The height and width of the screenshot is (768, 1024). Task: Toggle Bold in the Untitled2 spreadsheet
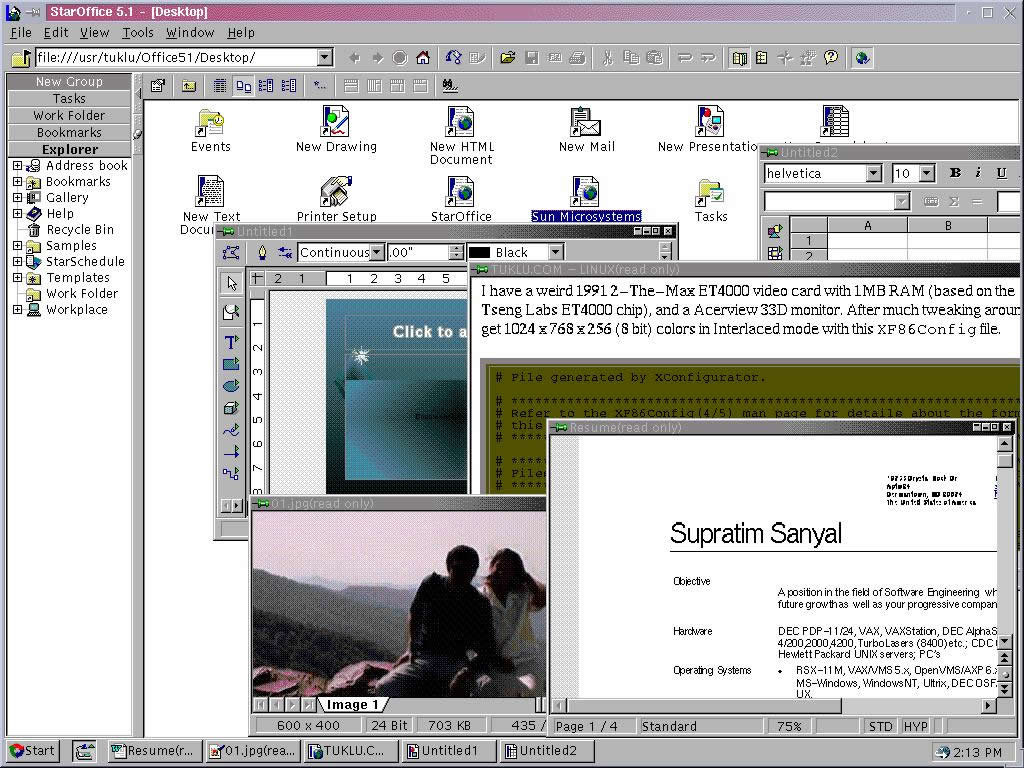(955, 173)
